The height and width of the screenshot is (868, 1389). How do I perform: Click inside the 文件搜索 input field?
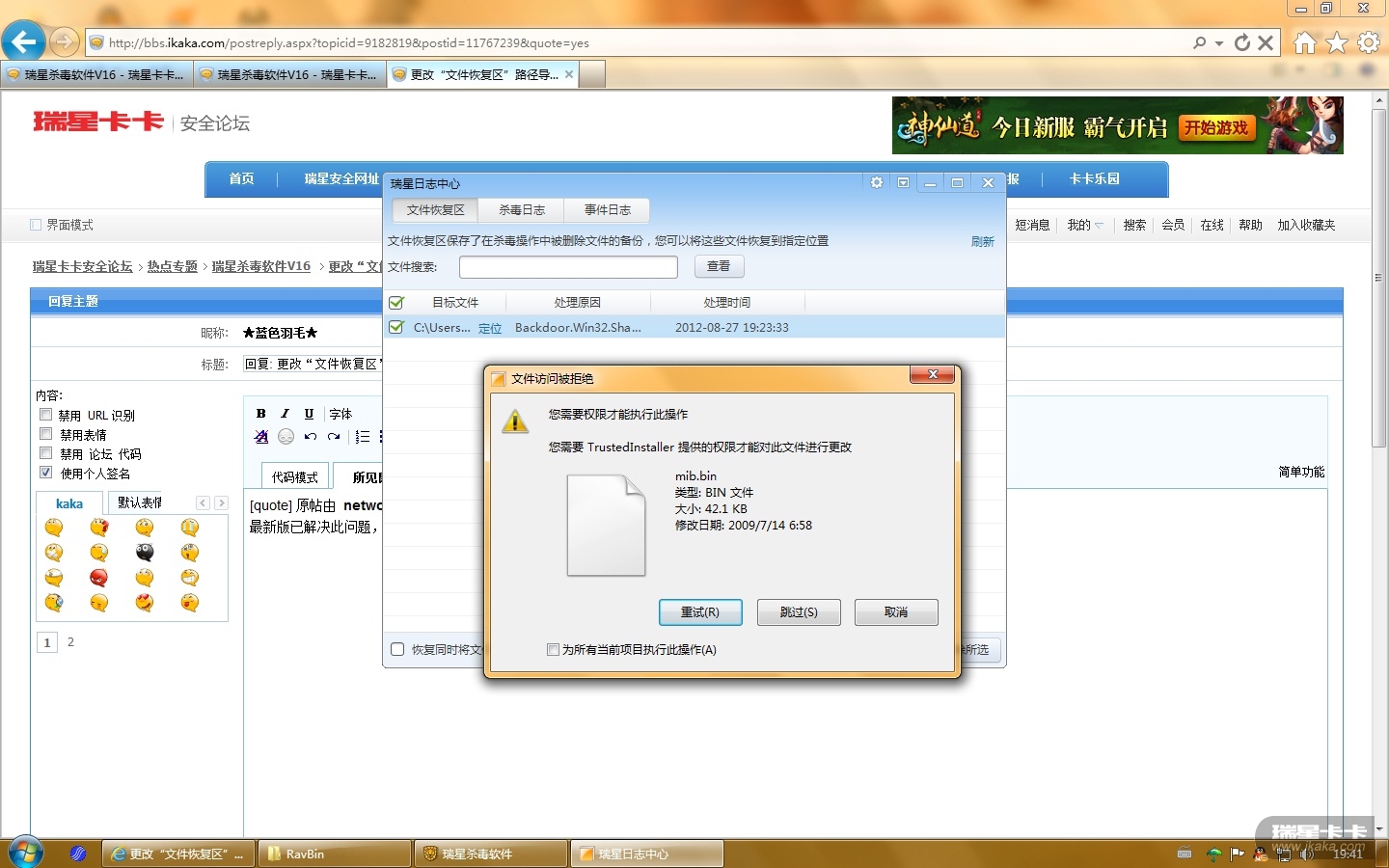coord(568,267)
